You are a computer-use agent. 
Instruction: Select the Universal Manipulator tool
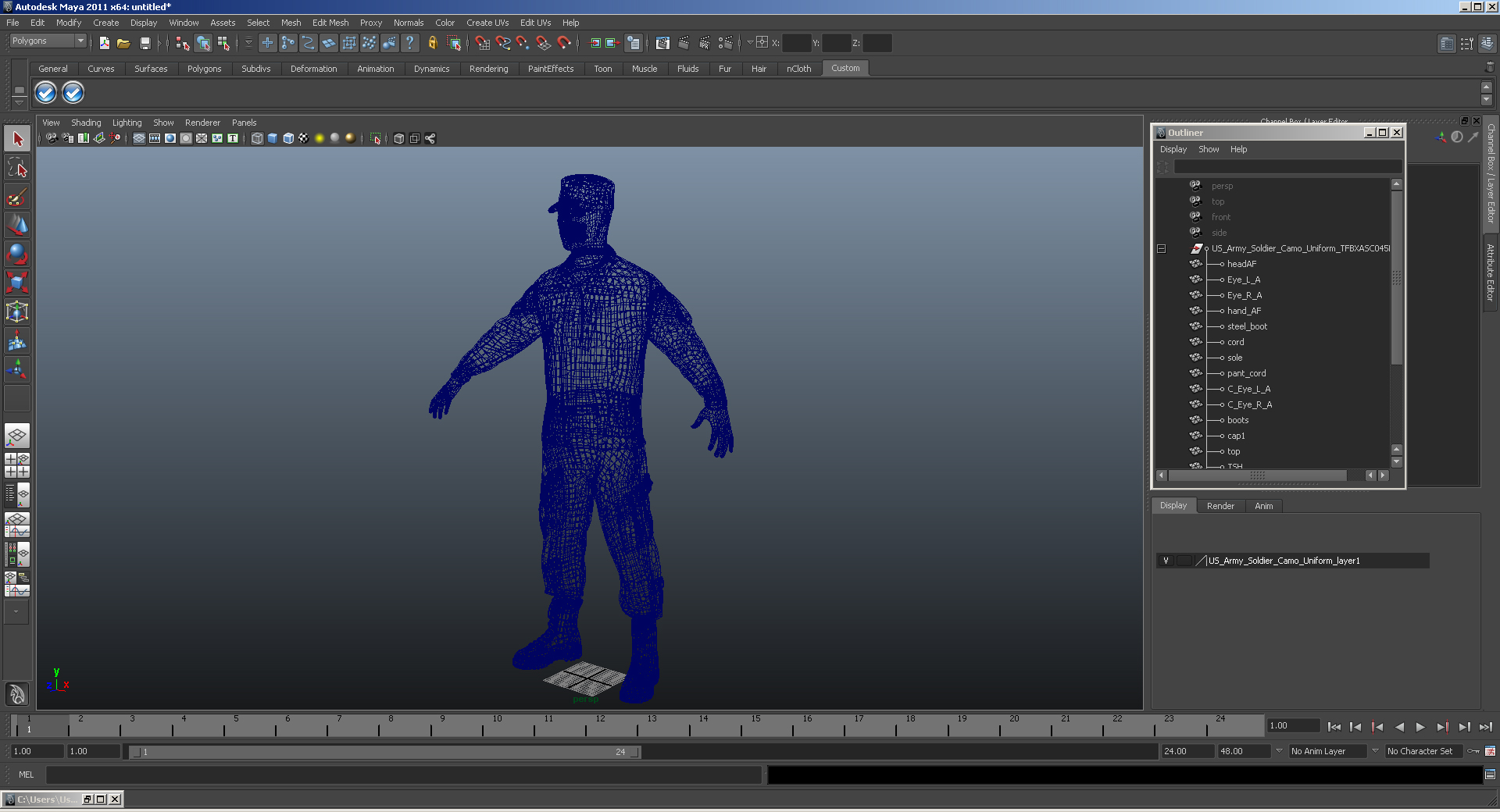coord(17,312)
